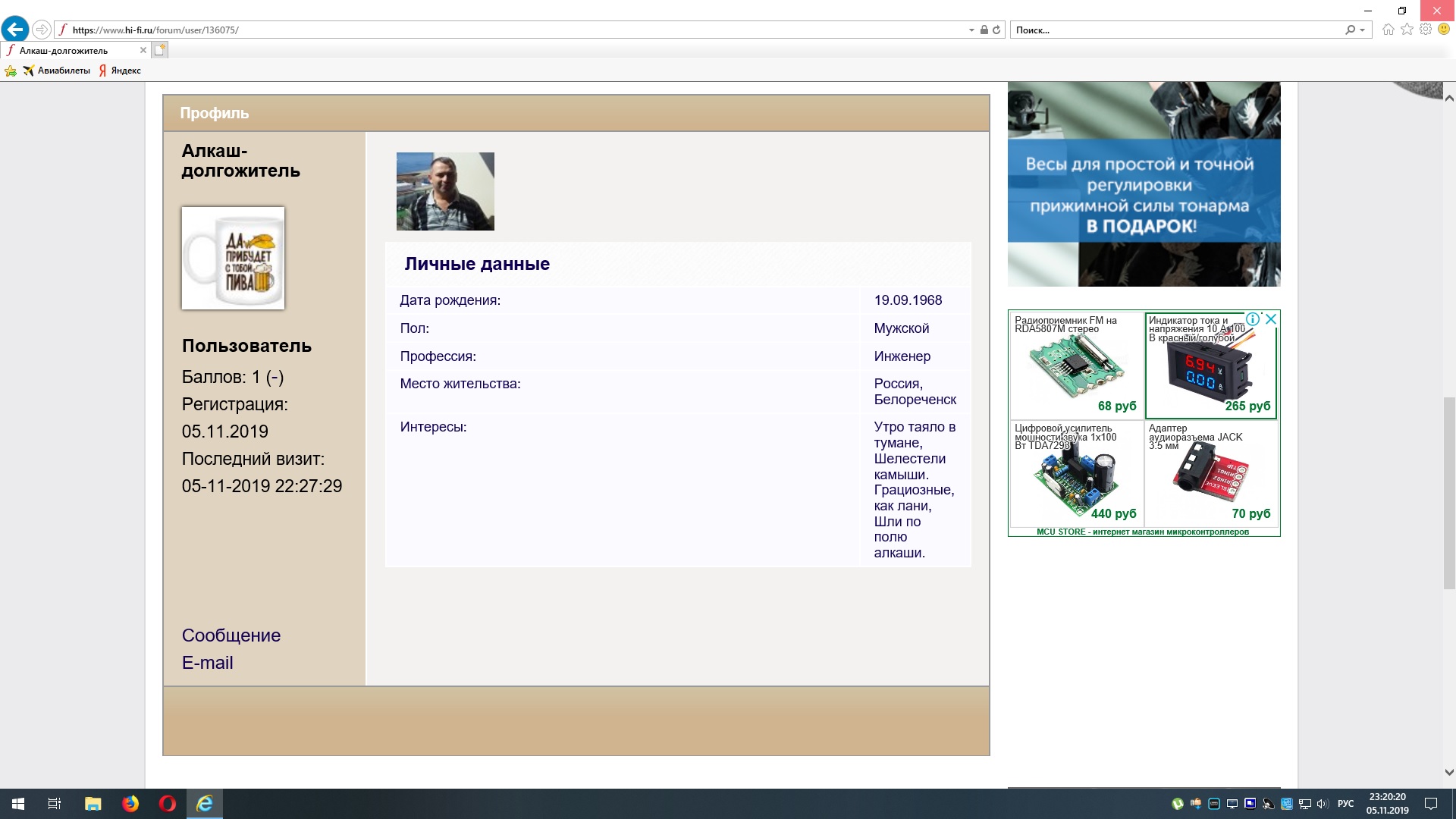Open the Tools gear icon

pos(1426,30)
